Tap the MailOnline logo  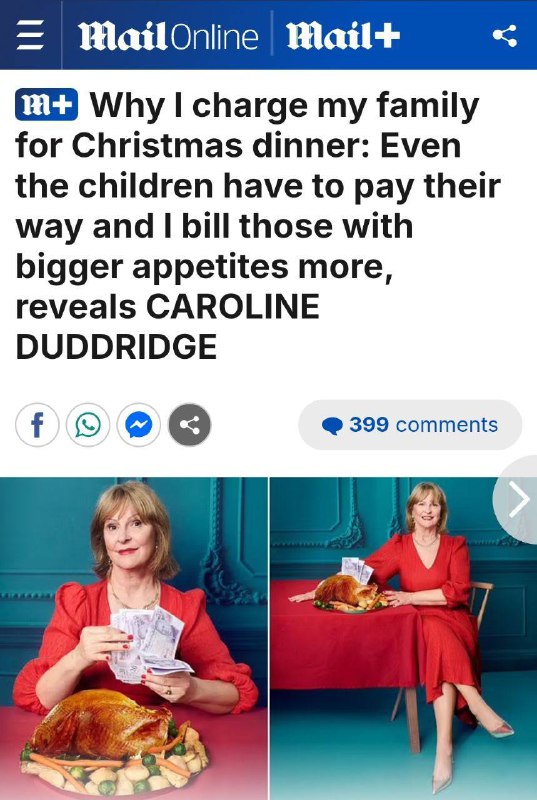pos(168,37)
